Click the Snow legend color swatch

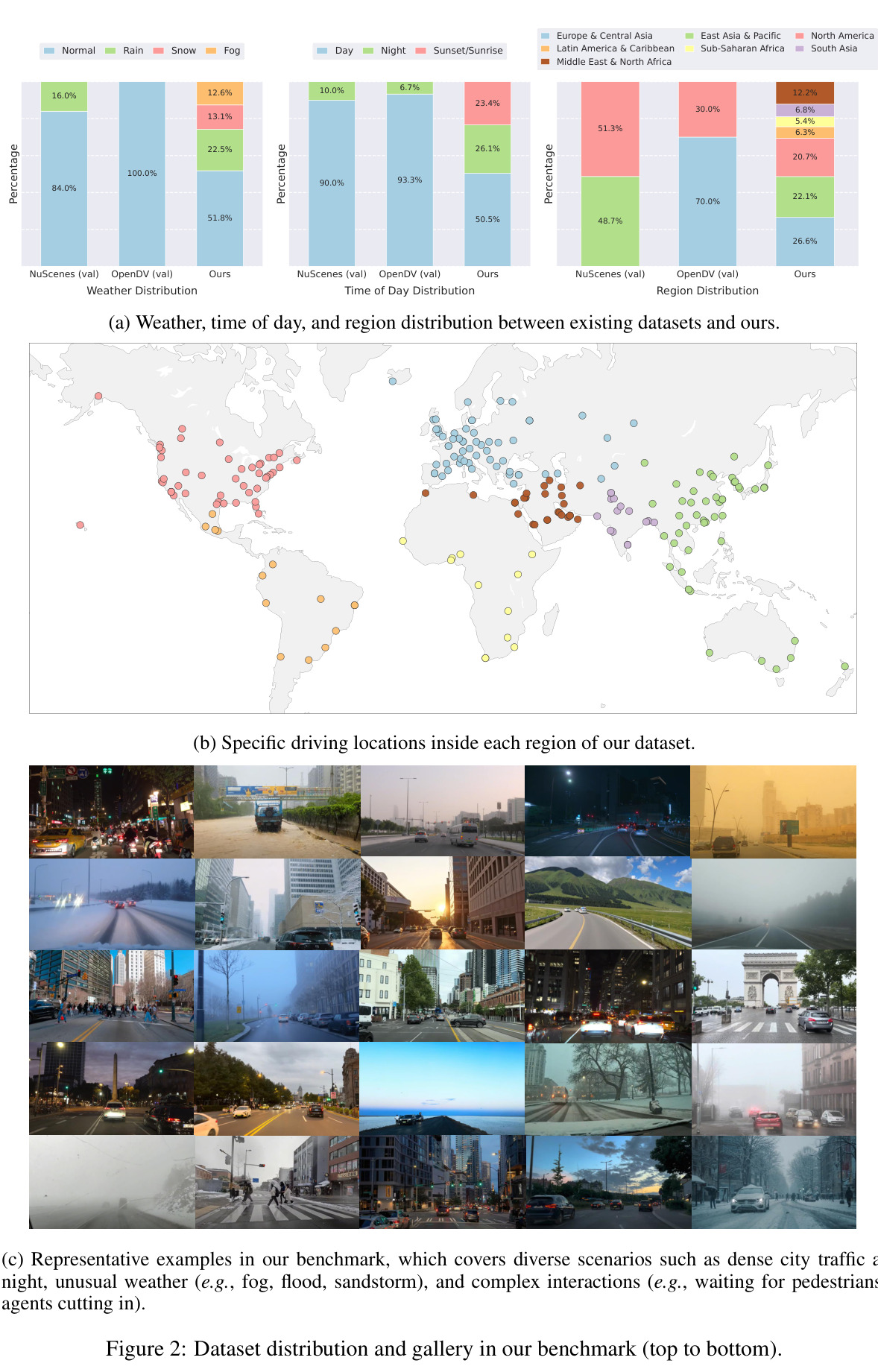tap(158, 51)
